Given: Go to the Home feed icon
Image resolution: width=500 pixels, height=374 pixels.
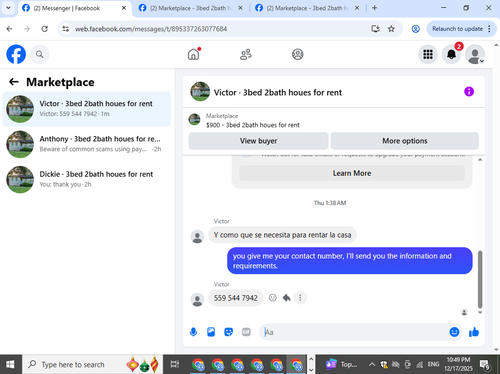Looking at the screenshot, I should point(194,54).
